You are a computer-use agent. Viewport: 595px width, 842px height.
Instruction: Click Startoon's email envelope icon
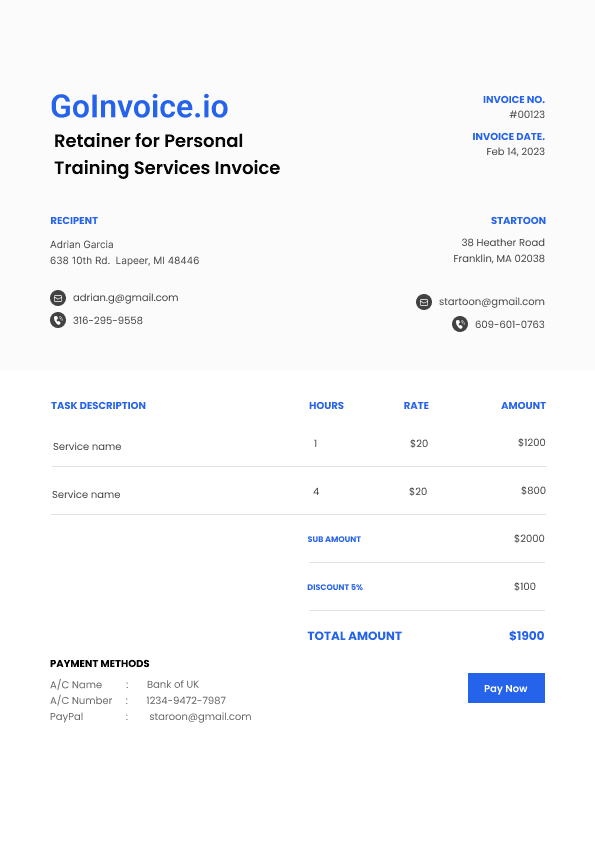coord(424,302)
